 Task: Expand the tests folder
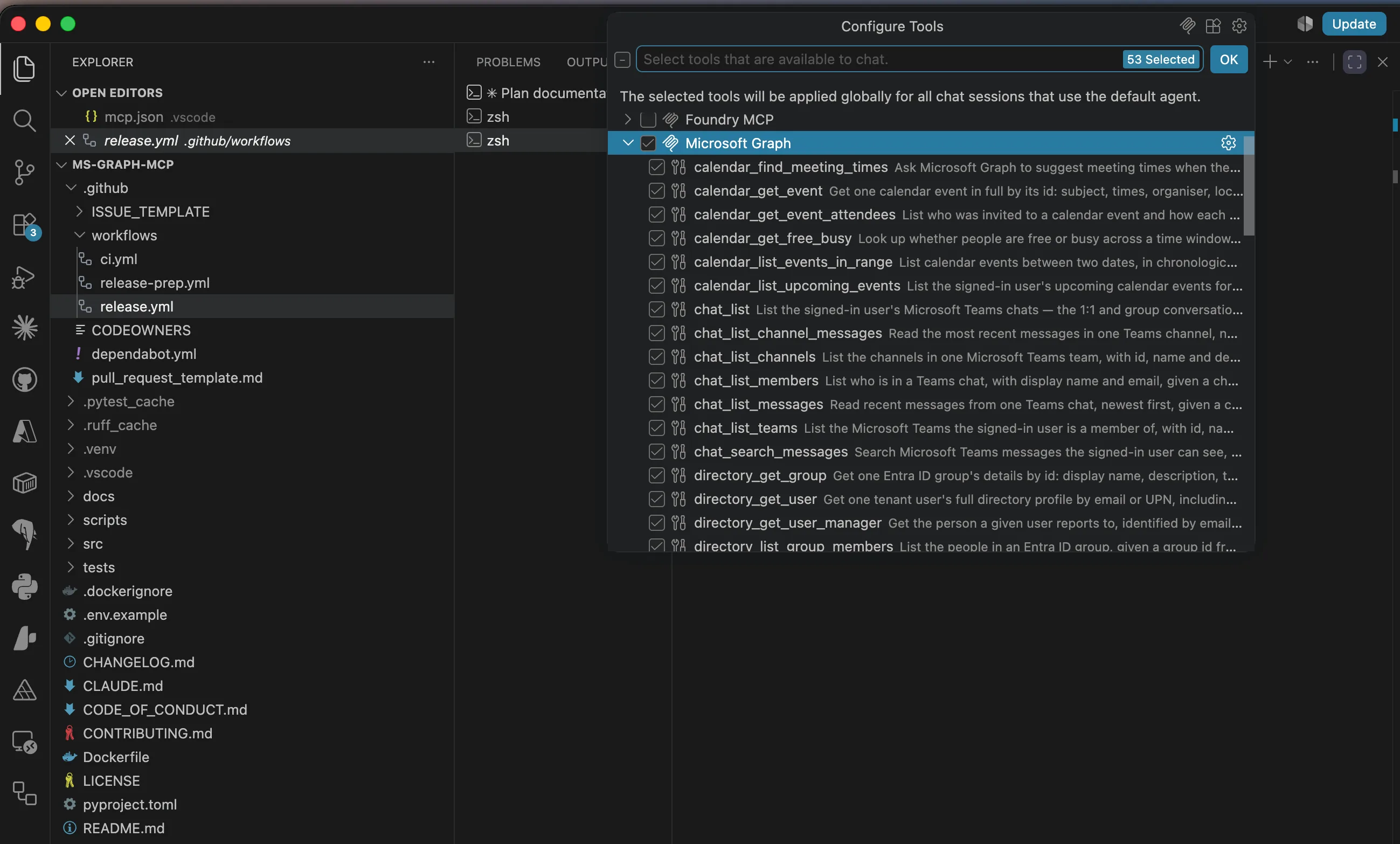(71, 567)
